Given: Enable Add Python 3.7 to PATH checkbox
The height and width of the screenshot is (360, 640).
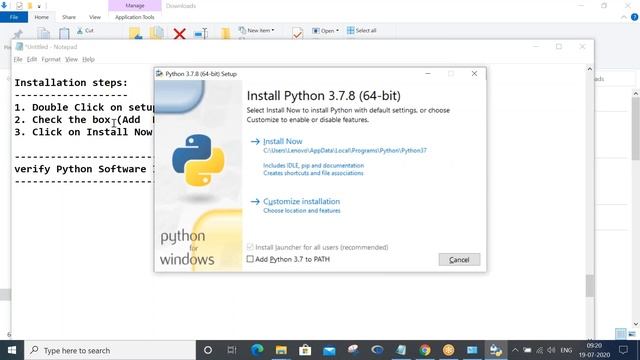Looking at the screenshot, I should tap(250, 259).
